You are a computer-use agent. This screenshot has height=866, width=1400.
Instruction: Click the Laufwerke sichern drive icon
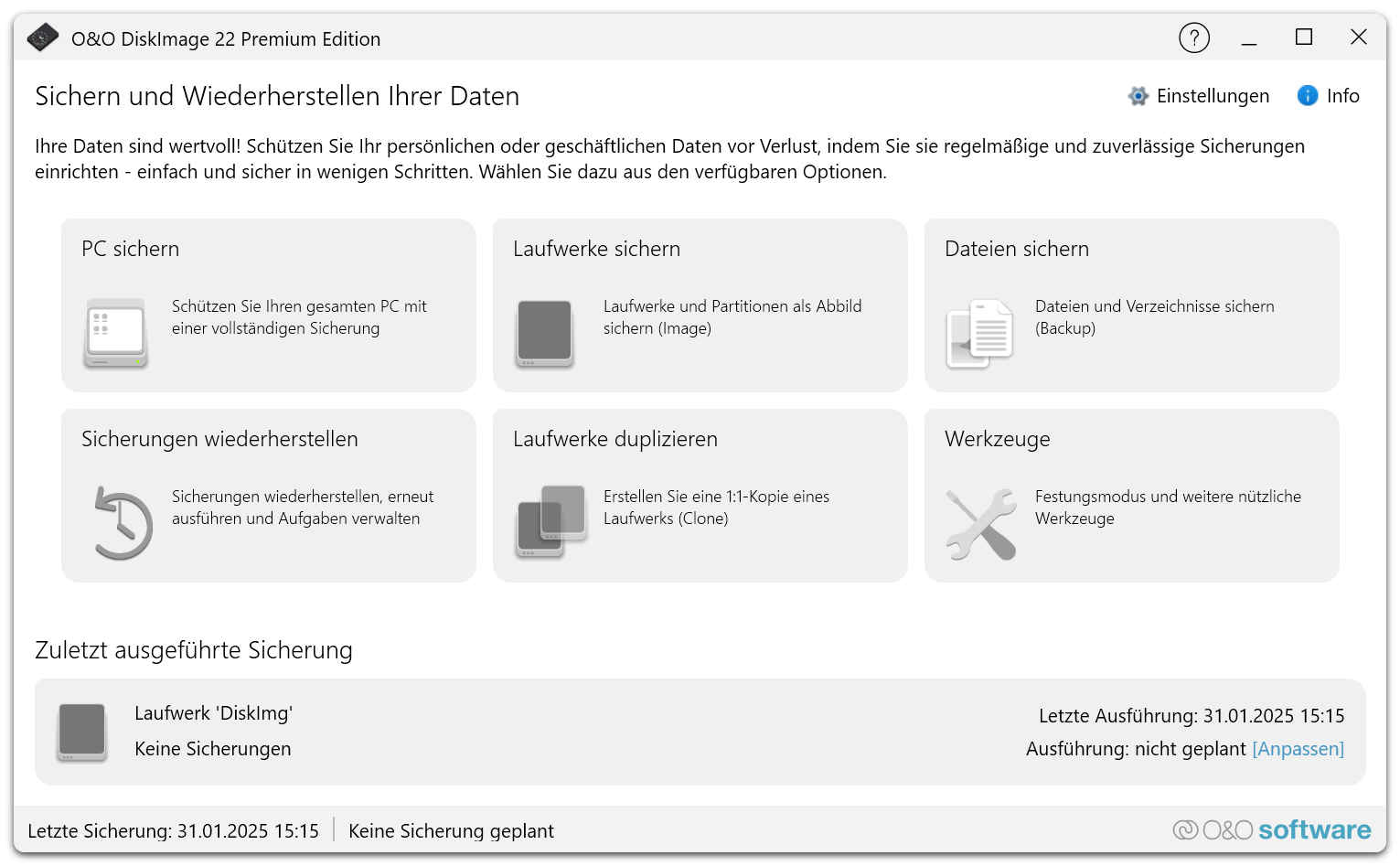545,334
